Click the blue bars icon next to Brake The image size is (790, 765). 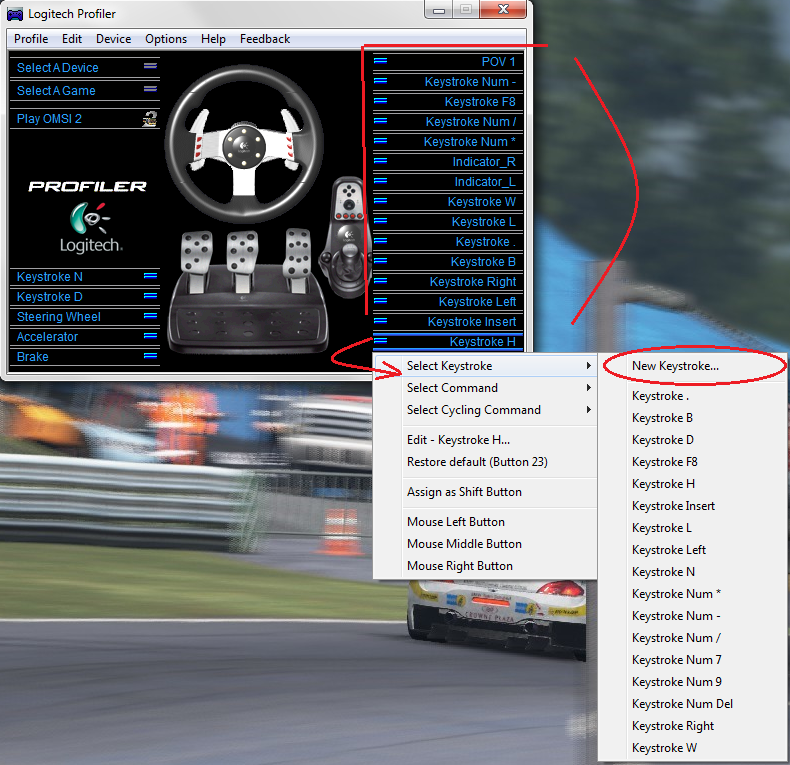coord(150,356)
